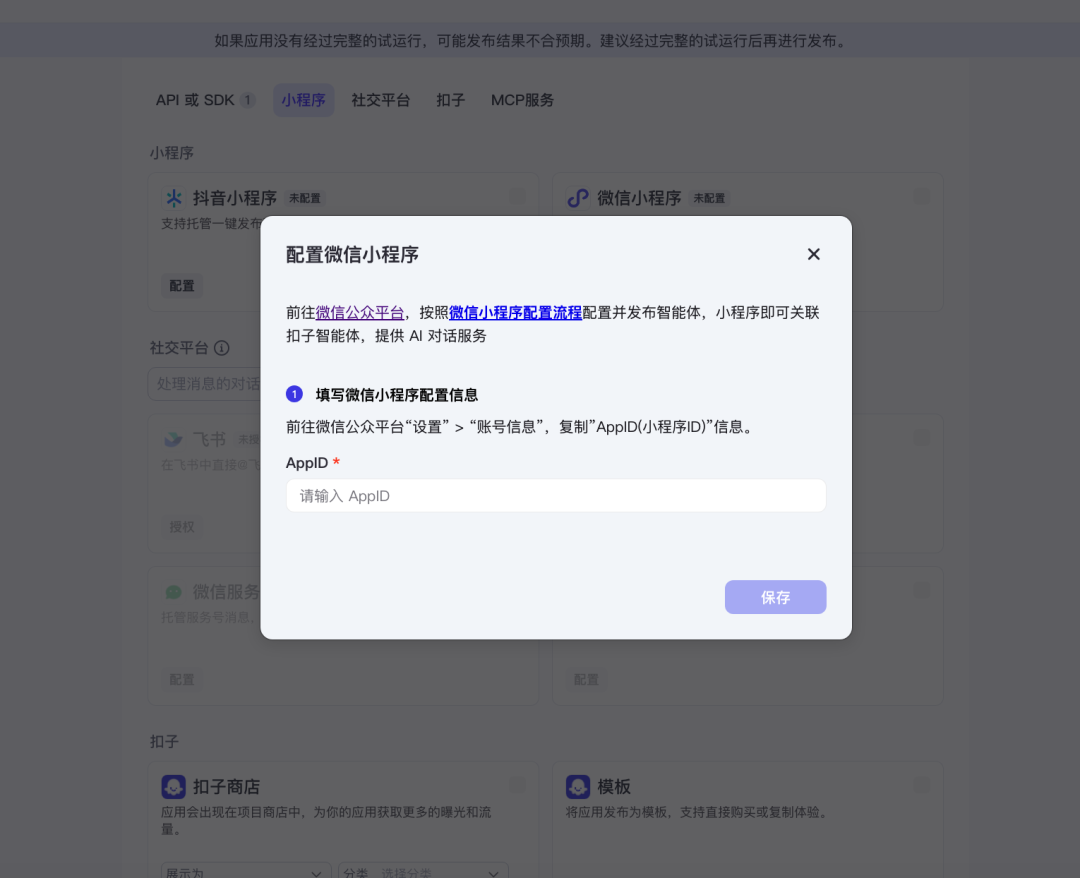Viewport: 1080px width, 878px height.
Task: Click the 模板 logo icon
Action: tap(578, 786)
